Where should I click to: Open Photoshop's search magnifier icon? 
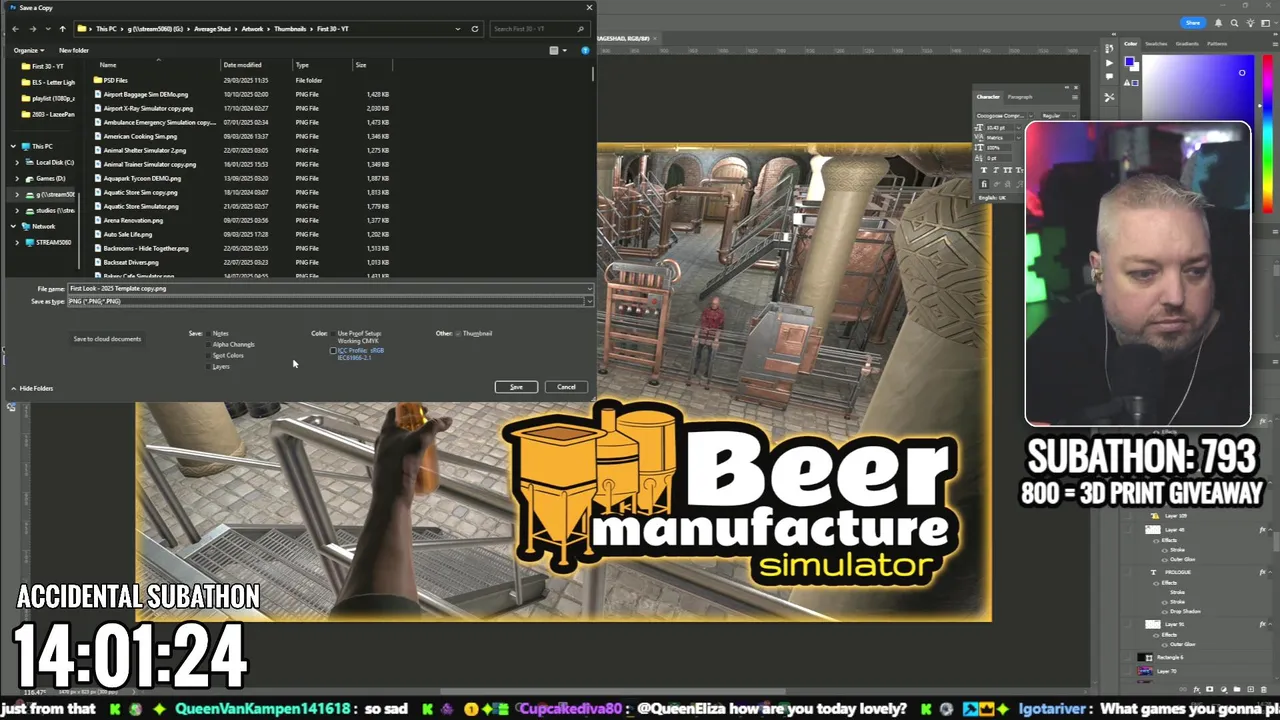pyautogui.click(x=1234, y=23)
